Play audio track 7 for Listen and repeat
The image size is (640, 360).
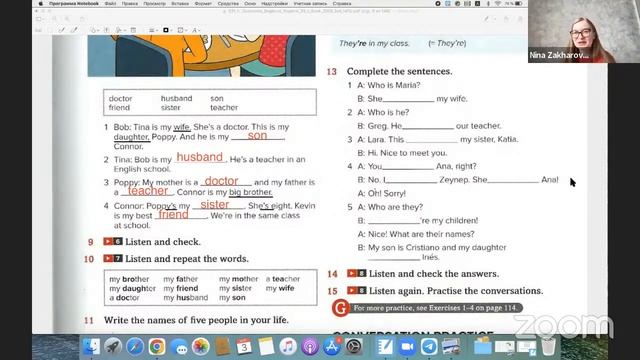(113, 258)
